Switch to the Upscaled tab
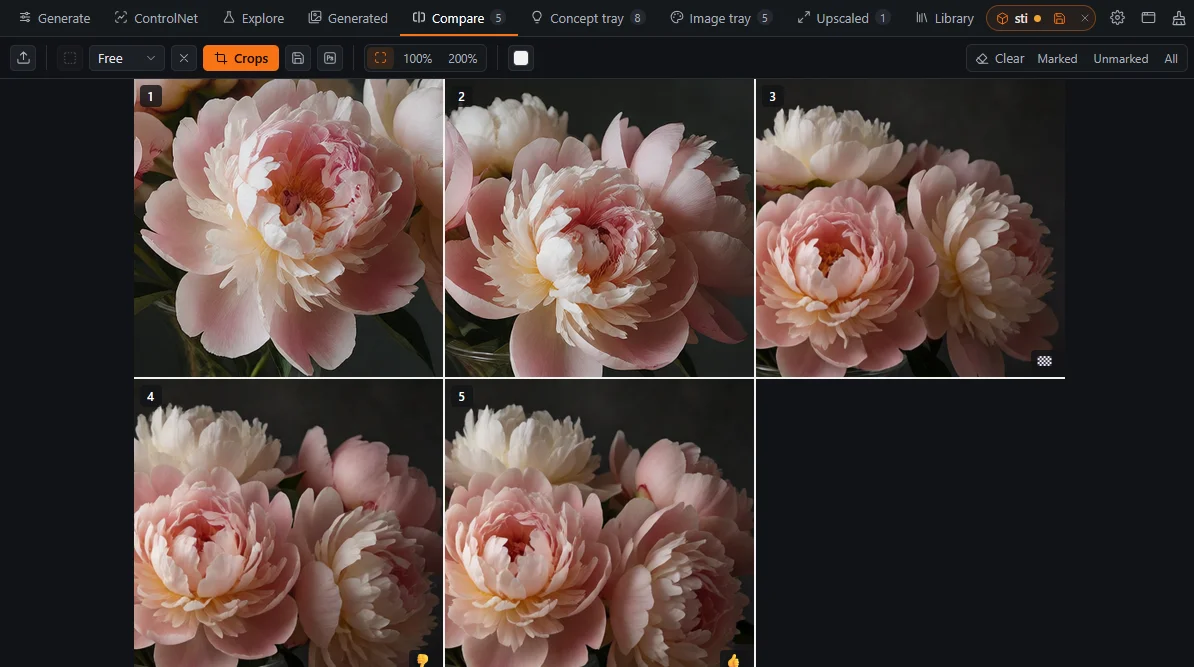The image size is (1194, 667). [843, 18]
